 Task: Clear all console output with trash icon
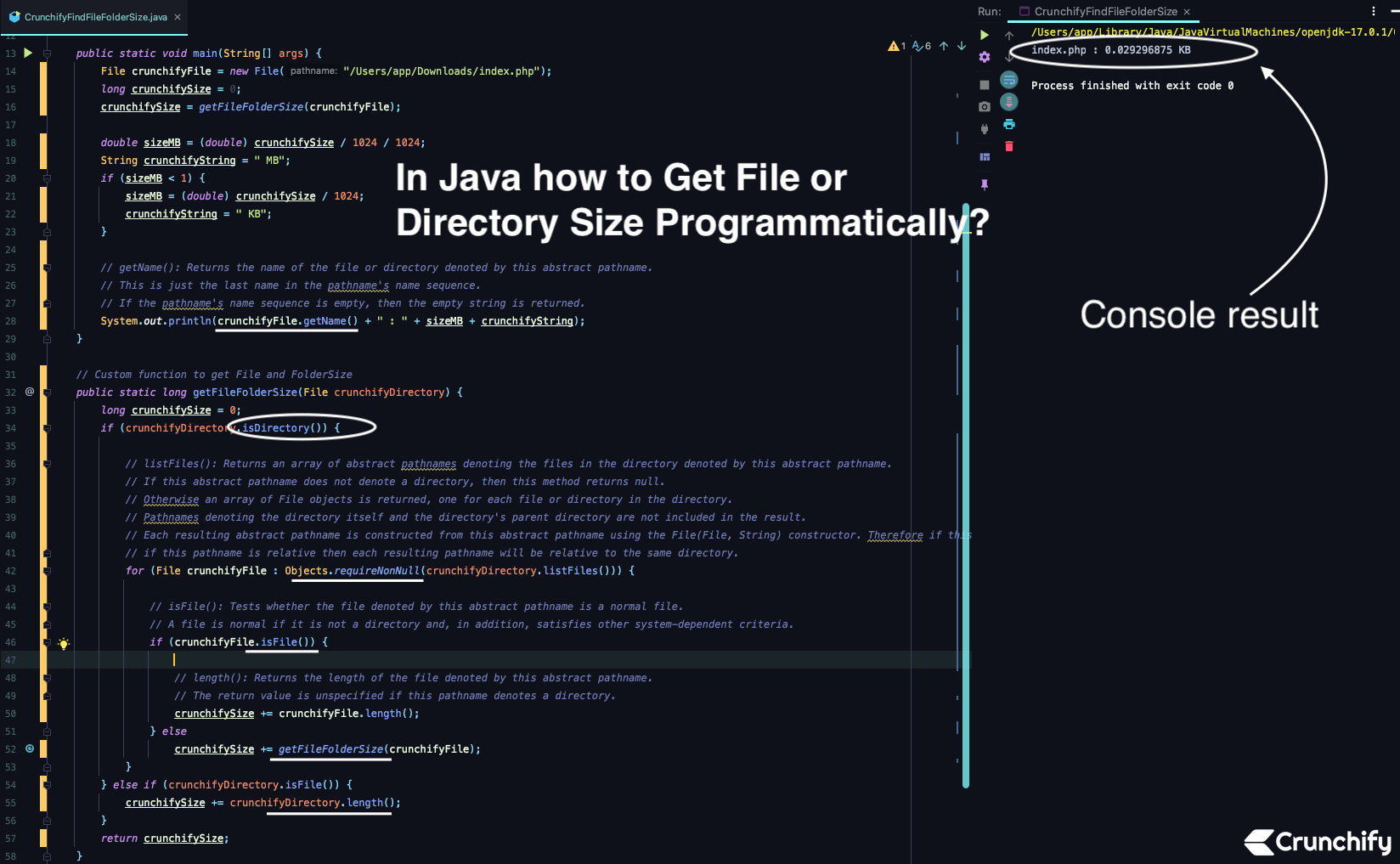[x=1009, y=145]
